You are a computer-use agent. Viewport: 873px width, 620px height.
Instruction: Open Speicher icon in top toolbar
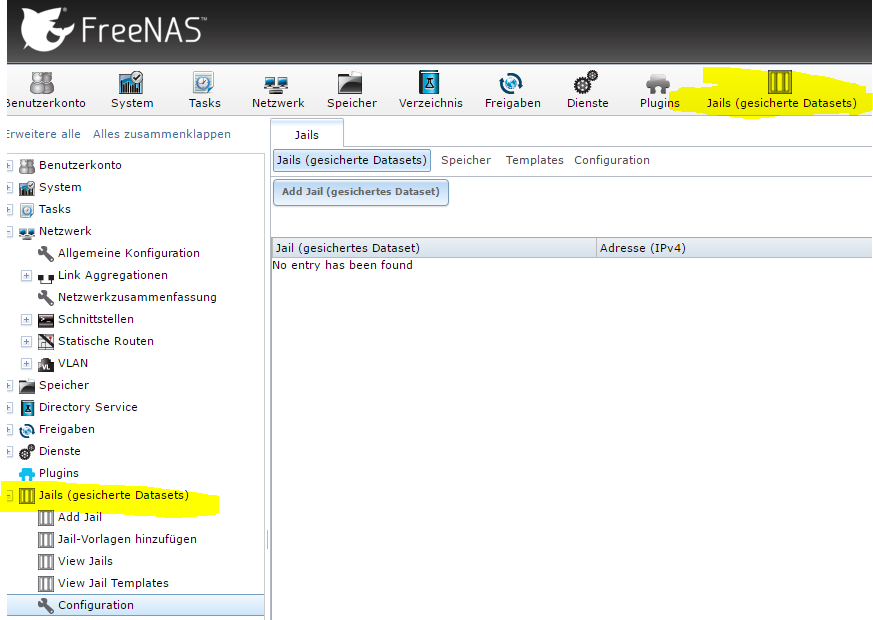[351, 83]
